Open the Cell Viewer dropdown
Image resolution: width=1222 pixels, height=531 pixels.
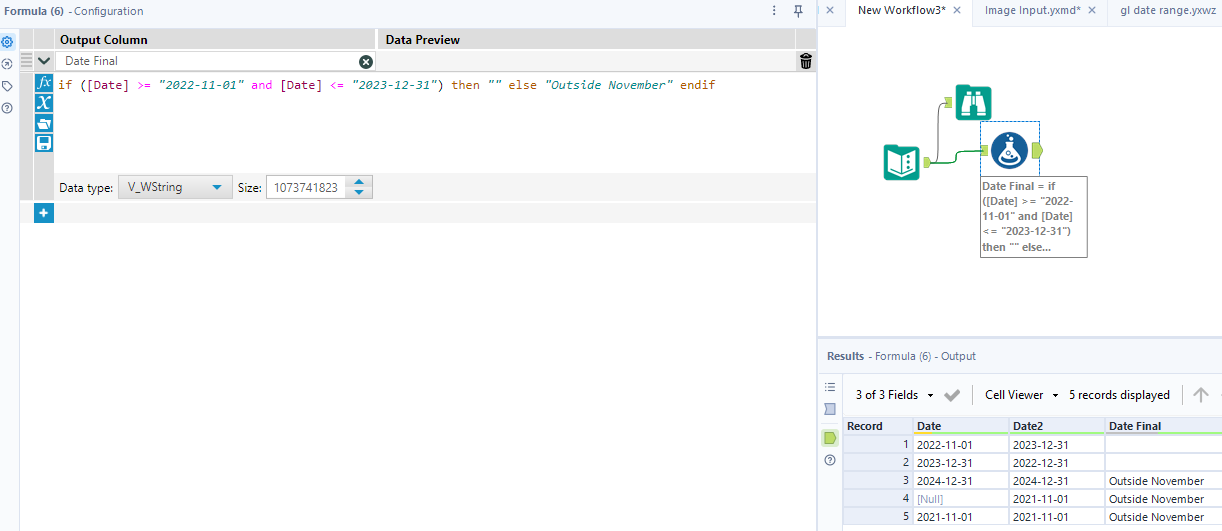coord(1021,395)
